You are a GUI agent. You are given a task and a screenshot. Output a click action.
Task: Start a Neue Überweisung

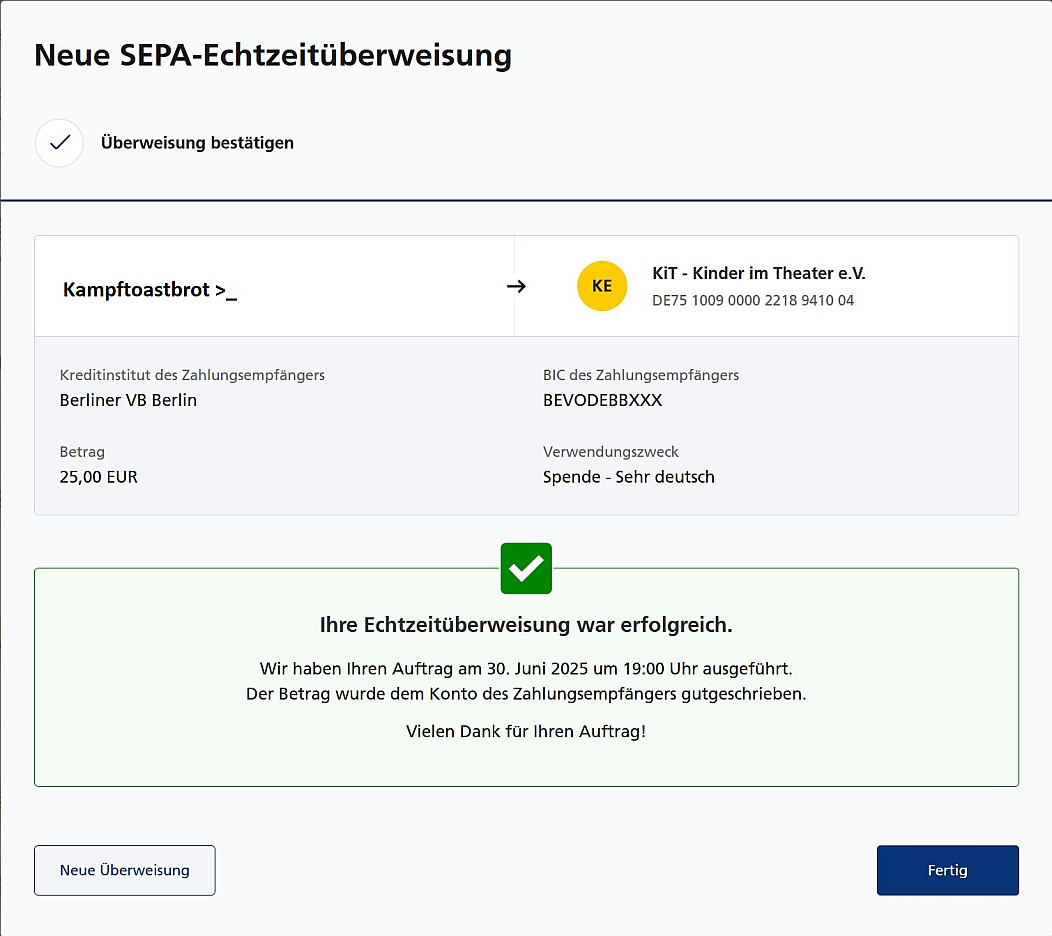pos(125,870)
